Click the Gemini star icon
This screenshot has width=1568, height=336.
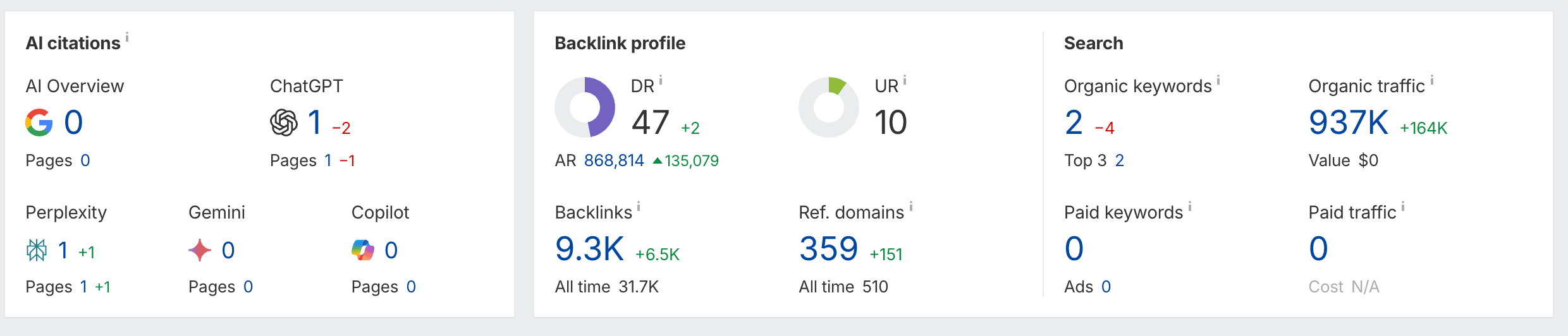pos(200,251)
